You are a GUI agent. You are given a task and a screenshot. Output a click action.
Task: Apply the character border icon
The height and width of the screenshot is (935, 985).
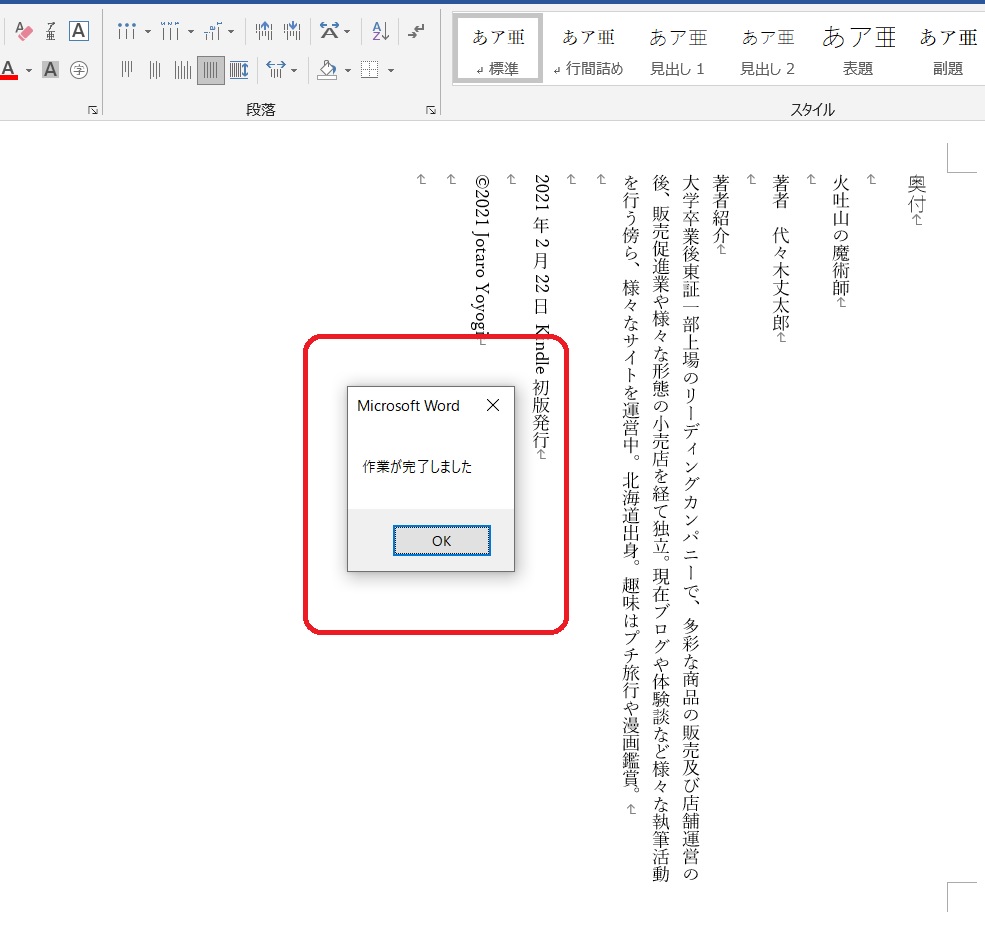pos(79,32)
